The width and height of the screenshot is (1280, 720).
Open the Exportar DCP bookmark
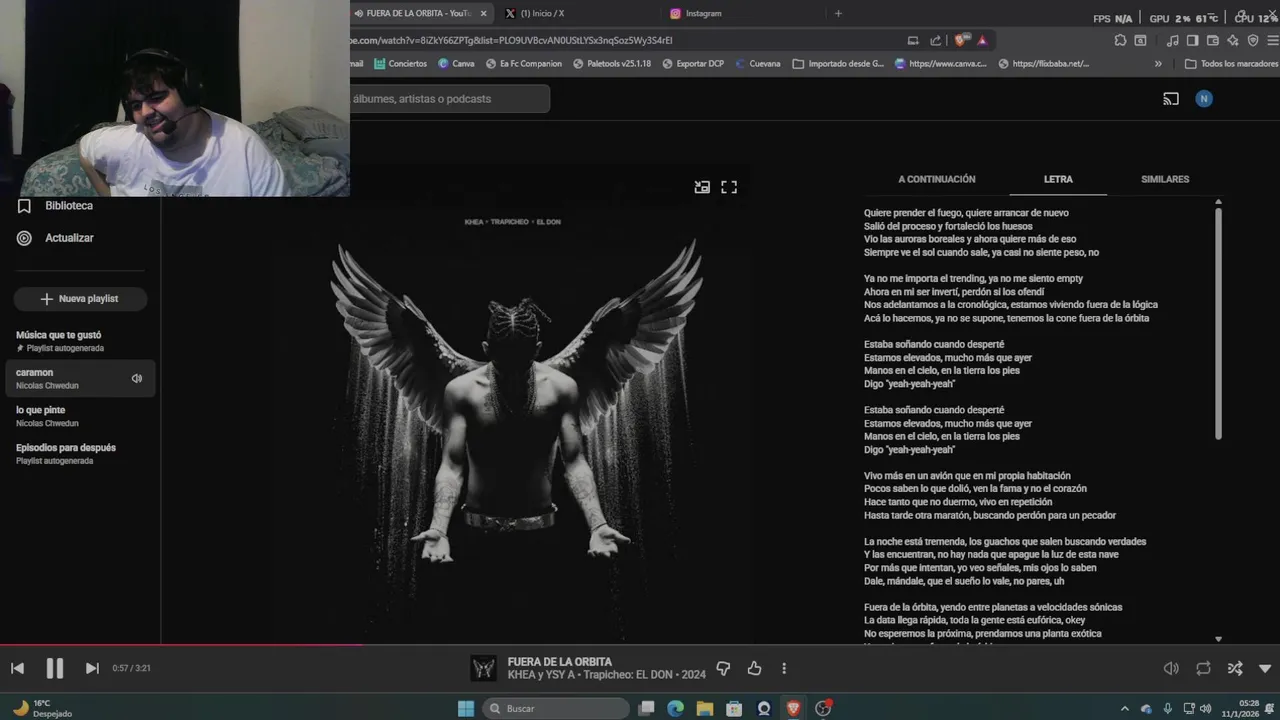(693, 63)
